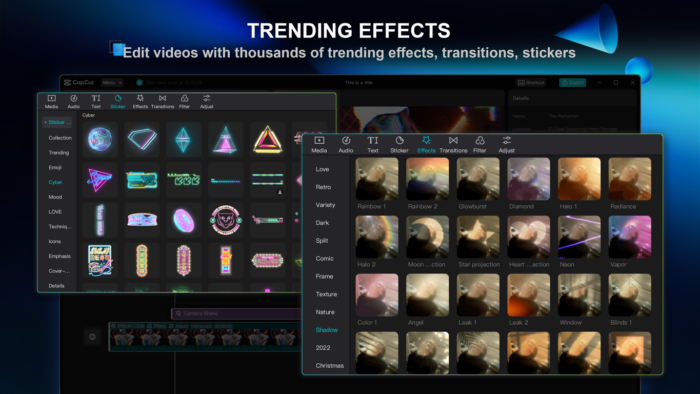700x394 pixels.
Task: Open the Menu dropdown in CapCut title bar
Action: 112,83
